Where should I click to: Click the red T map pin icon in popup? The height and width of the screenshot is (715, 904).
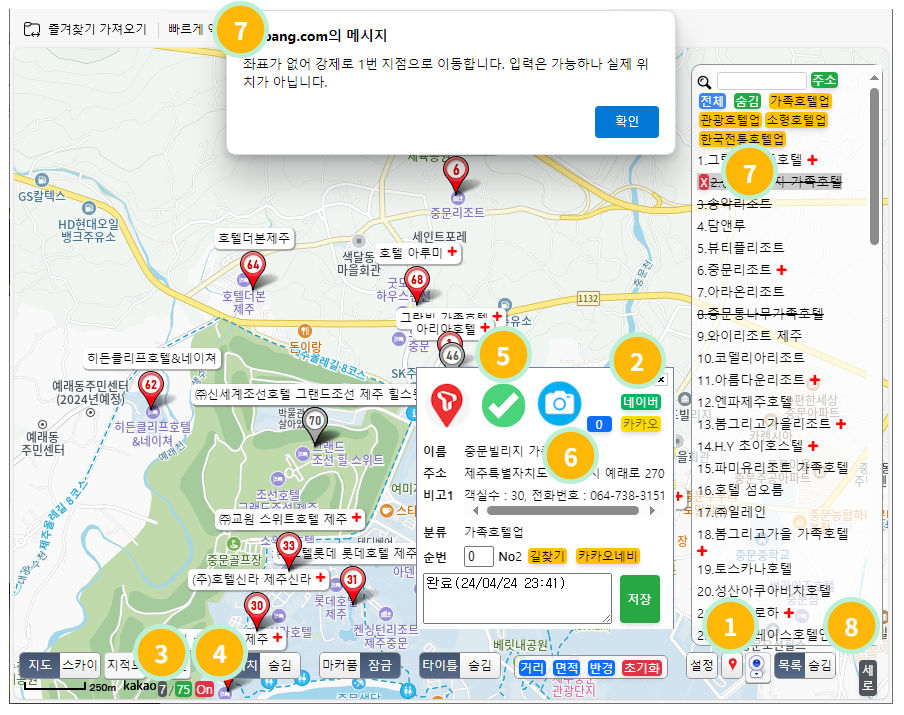click(449, 404)
